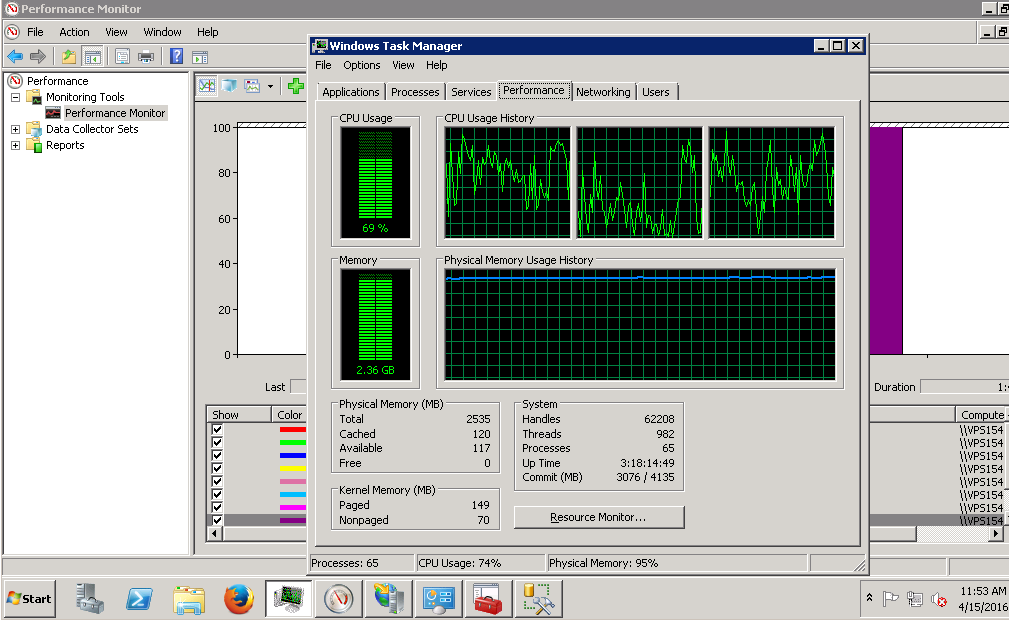Select Performance Monitor in the tree
Screen dimensions: 1009x620
(115, 113)
